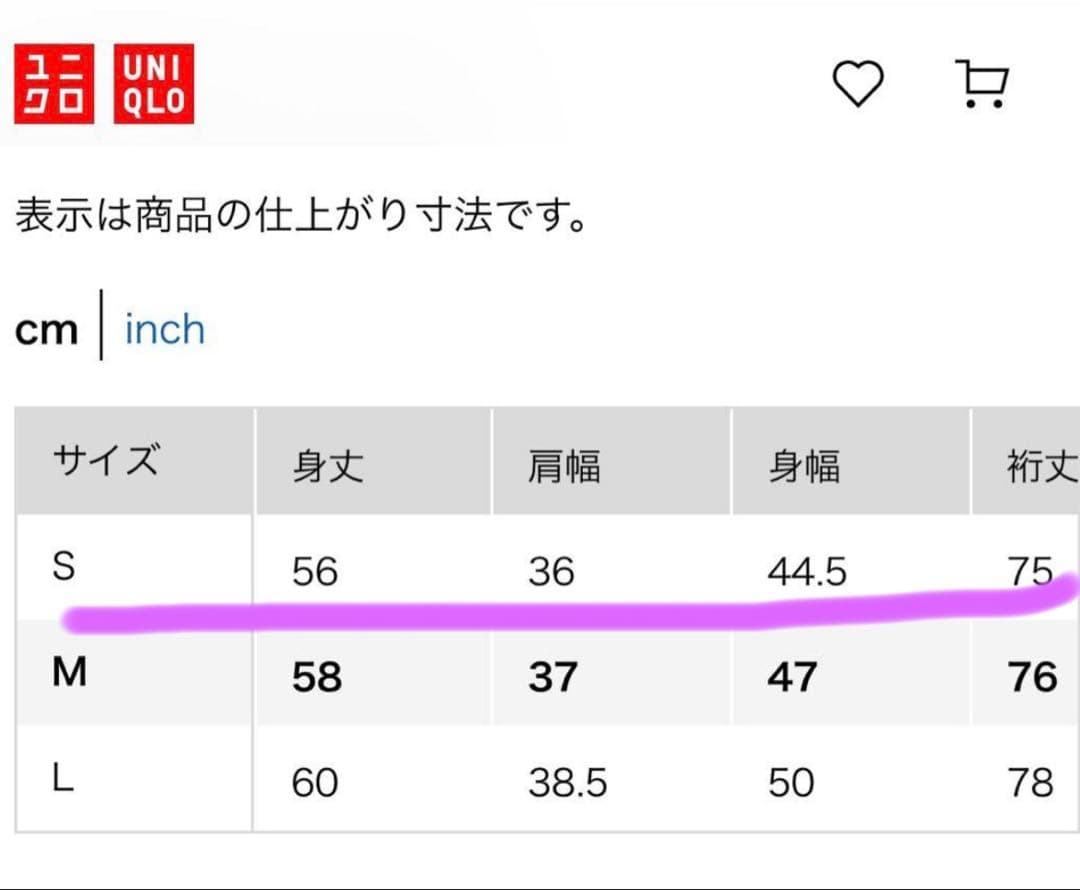Screen dimensions: 1080x890
Task: Click the 肩幅 column header
Action: (564, 466)
